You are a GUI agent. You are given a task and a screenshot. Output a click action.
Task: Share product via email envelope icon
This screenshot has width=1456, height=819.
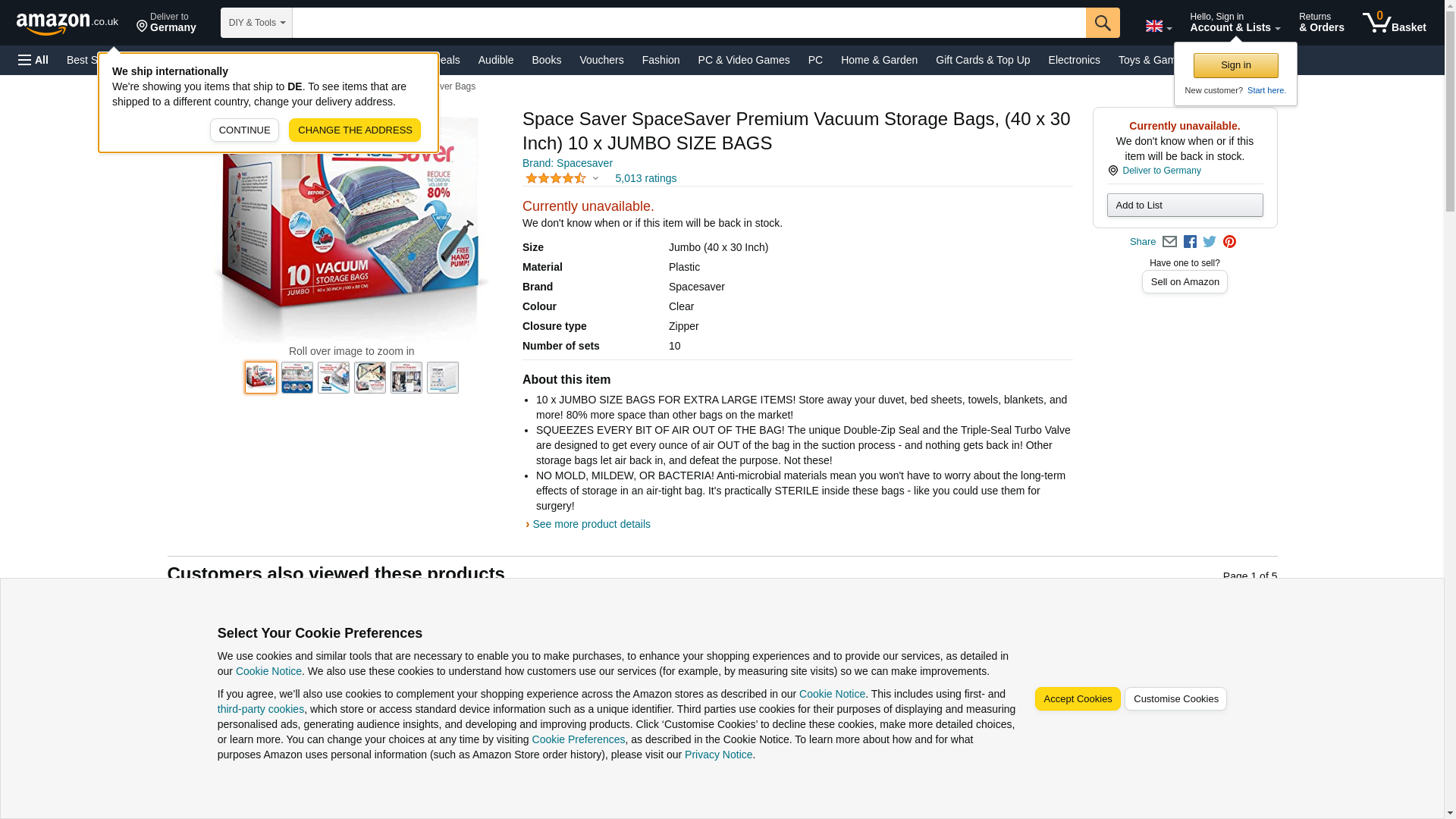tap(1169, 242)
